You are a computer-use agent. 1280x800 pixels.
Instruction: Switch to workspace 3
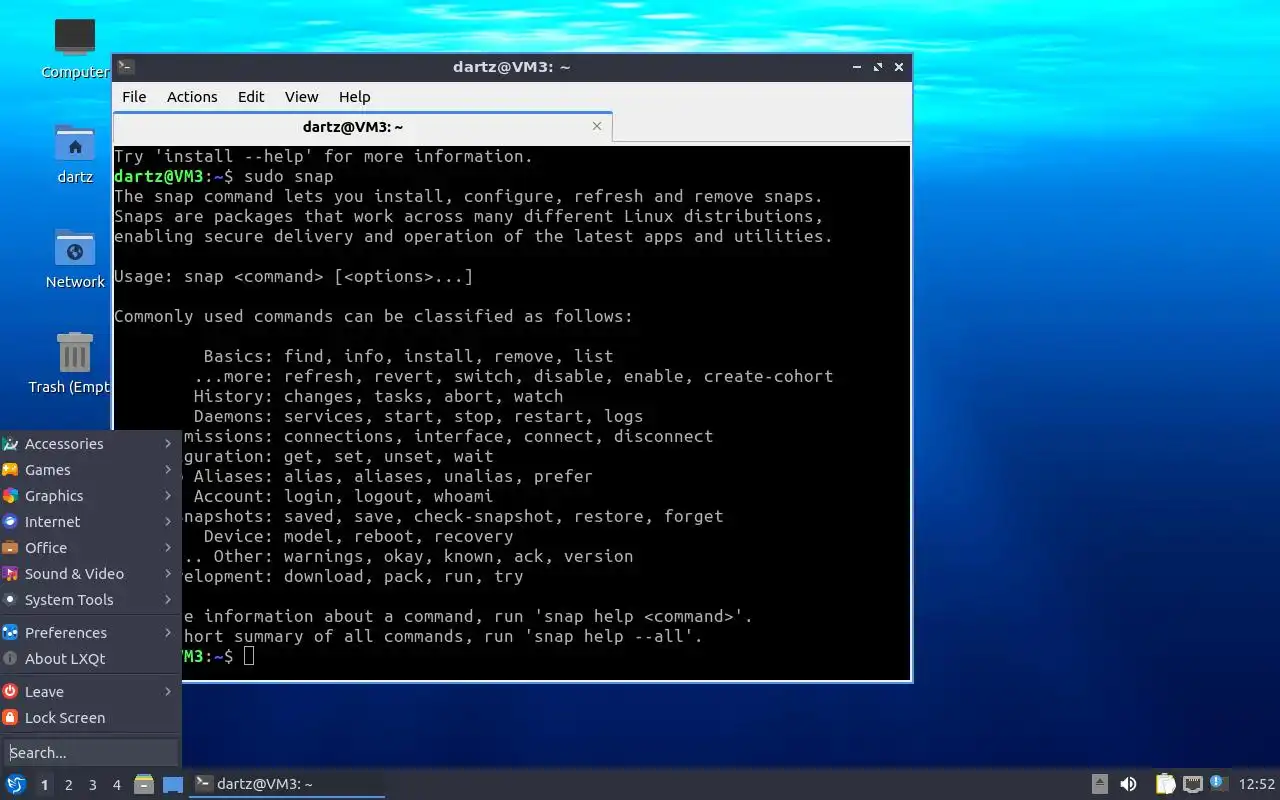click(92, 785)
